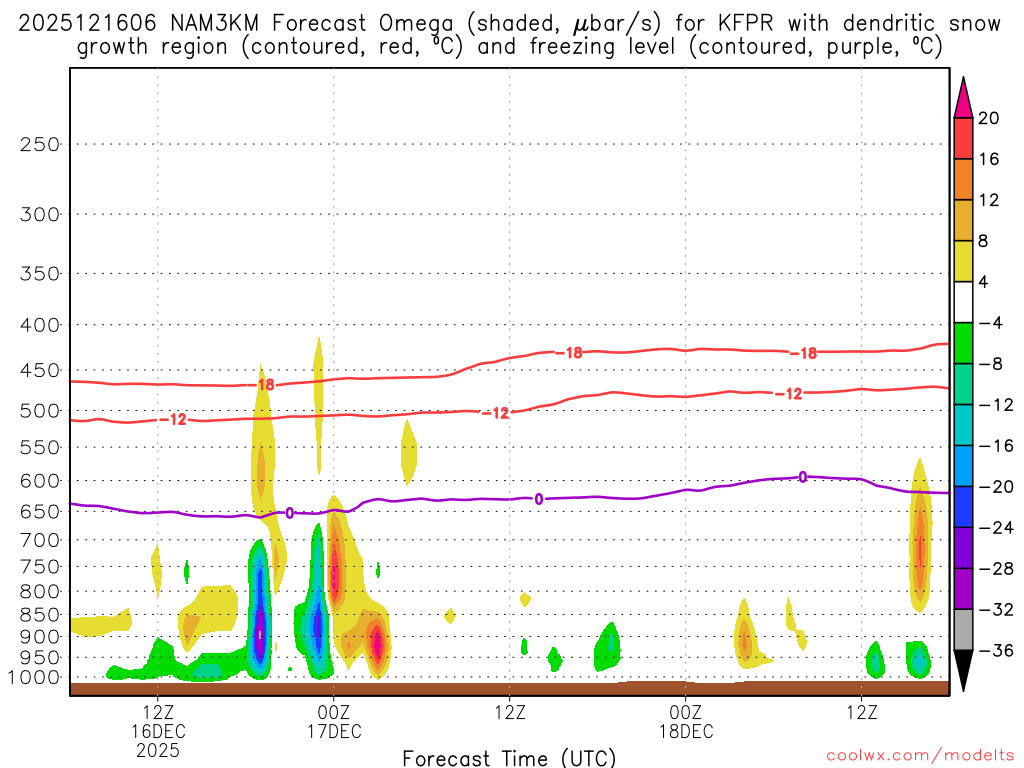1024x768 pixels.
Task: Click the 700 pressure axis label
Action: pos(40,540)
